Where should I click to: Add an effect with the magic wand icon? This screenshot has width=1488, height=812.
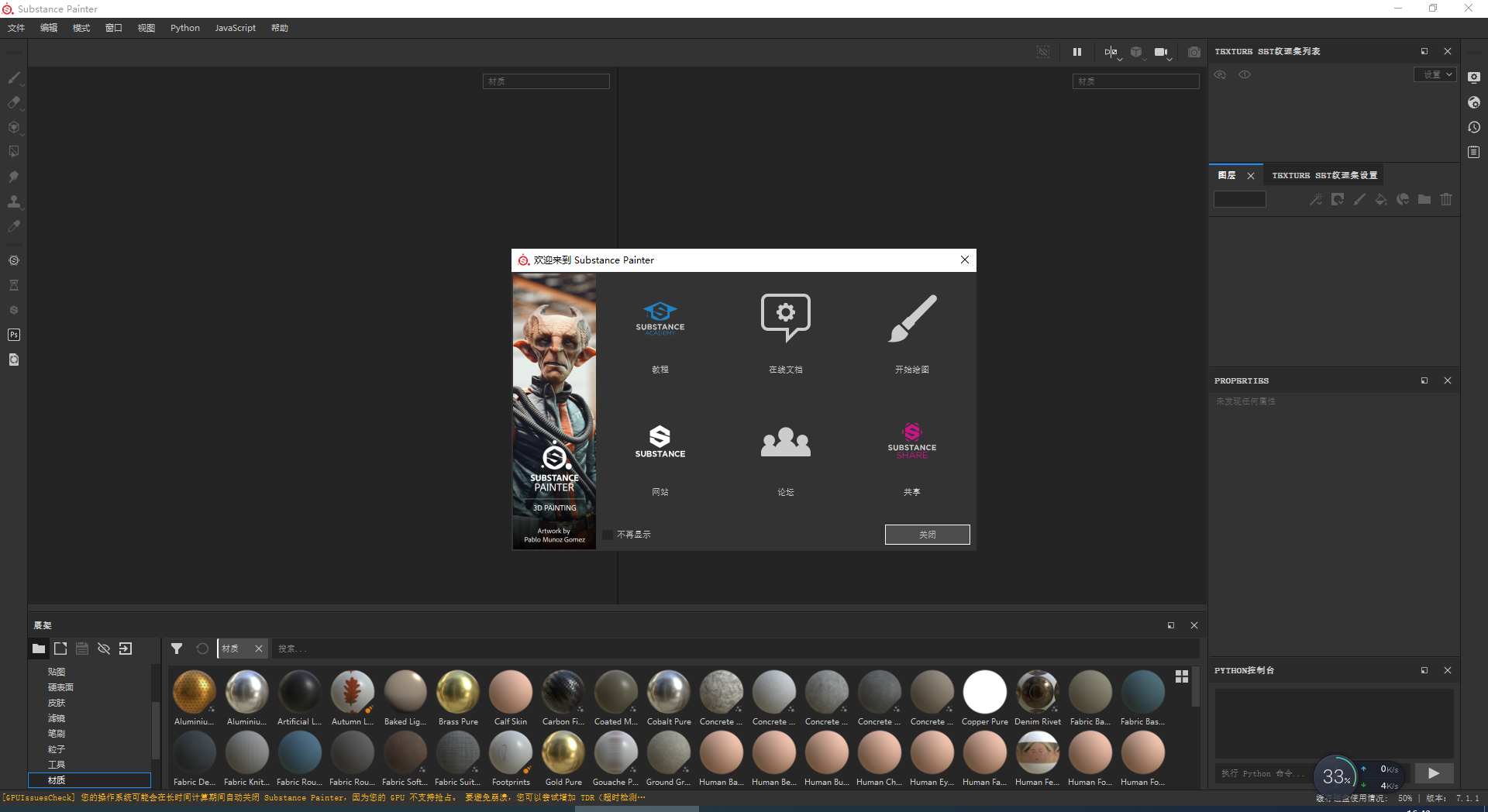click(1316, 200)
